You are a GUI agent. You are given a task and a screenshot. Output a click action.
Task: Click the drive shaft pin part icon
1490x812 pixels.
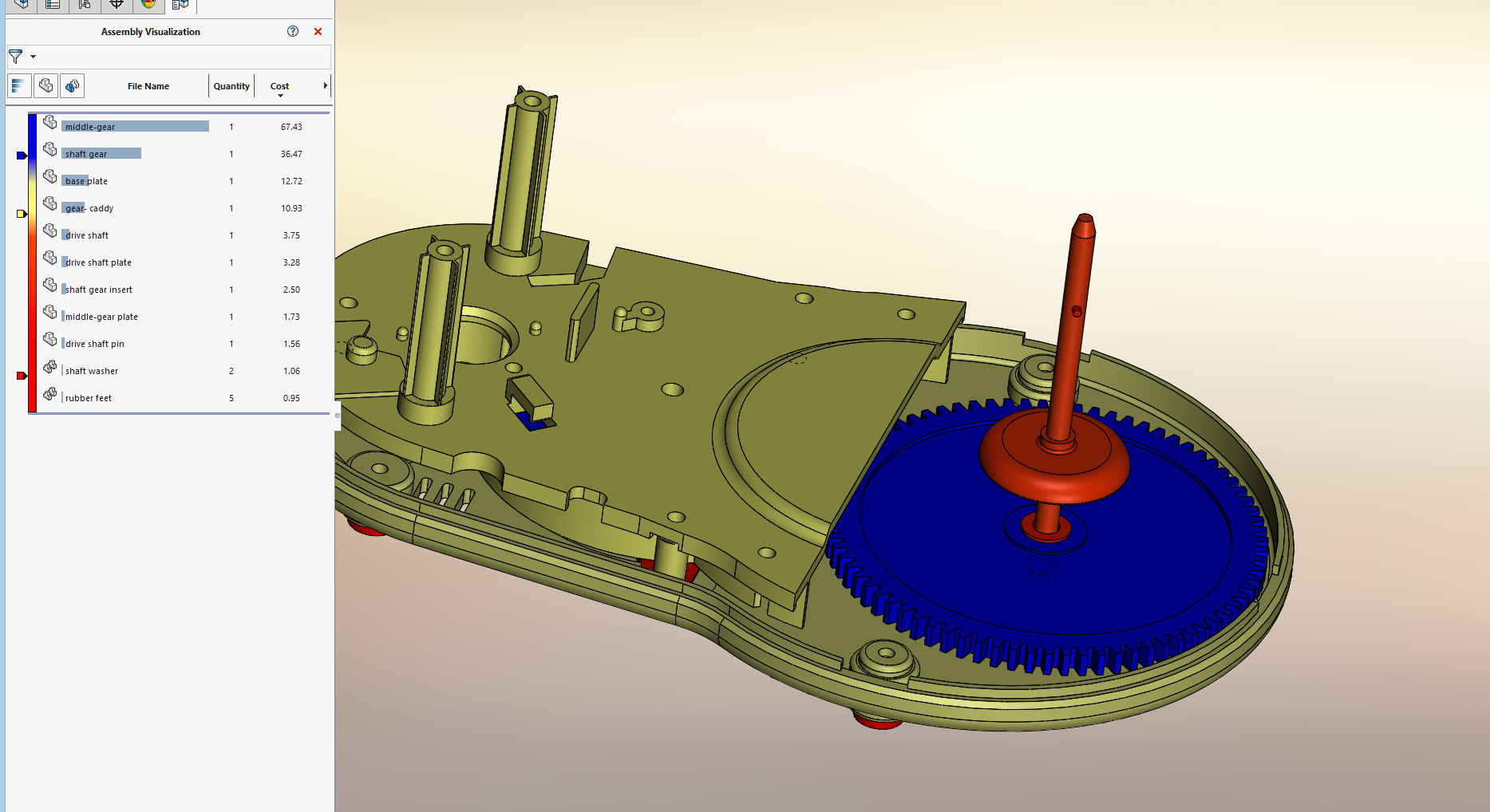click(49, 339)
